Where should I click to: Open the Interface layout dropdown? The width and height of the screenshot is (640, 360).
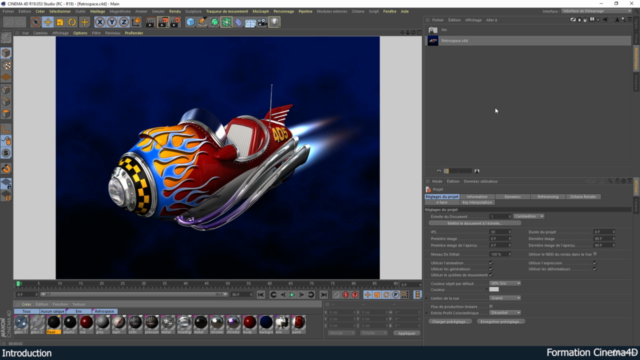click(x=596, y=11)
